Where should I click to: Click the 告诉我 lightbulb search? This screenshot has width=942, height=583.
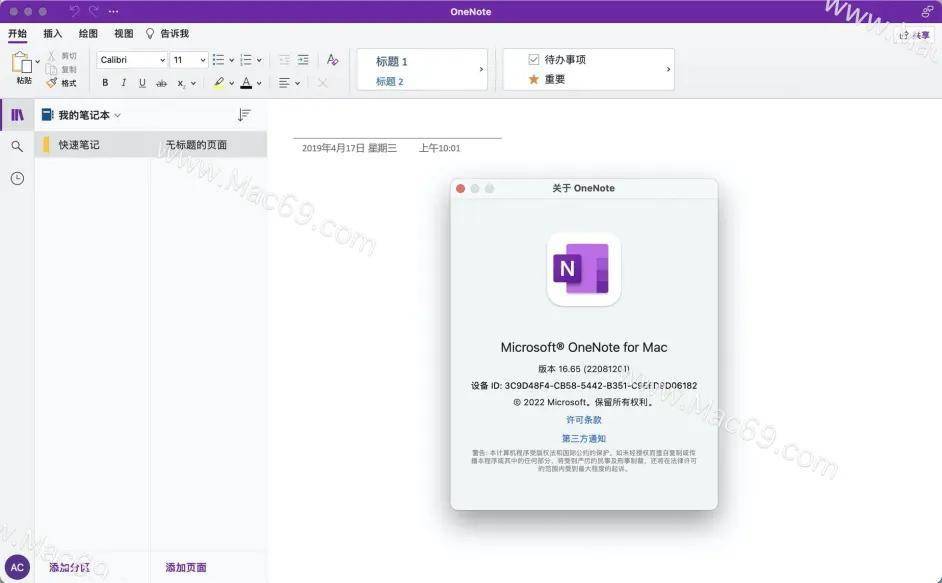pos(168,34)
